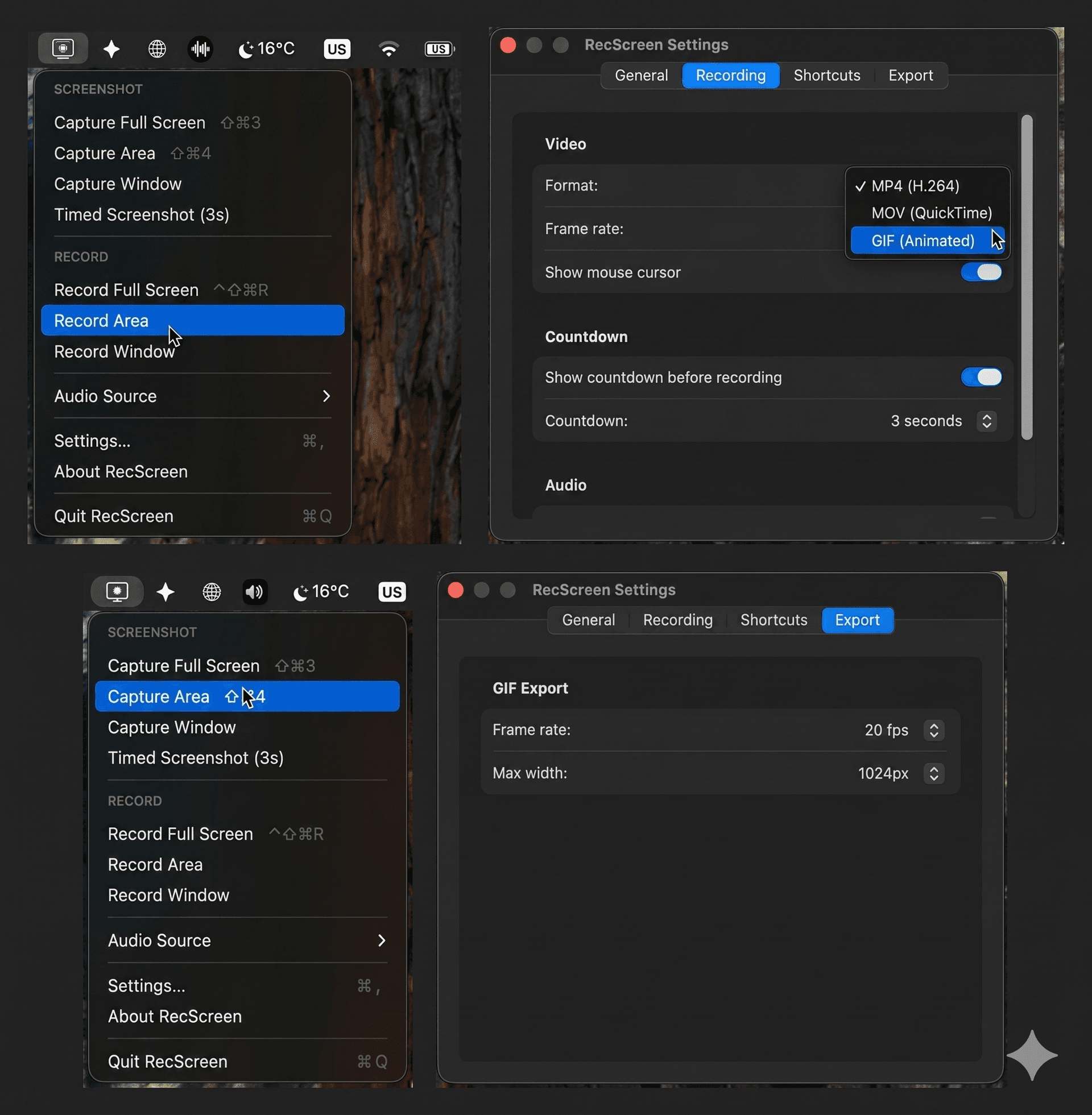Close the top RecScreen Settings window
Image resolution: width=1092 pixels, height=1115 pixels.
point(508,45)
